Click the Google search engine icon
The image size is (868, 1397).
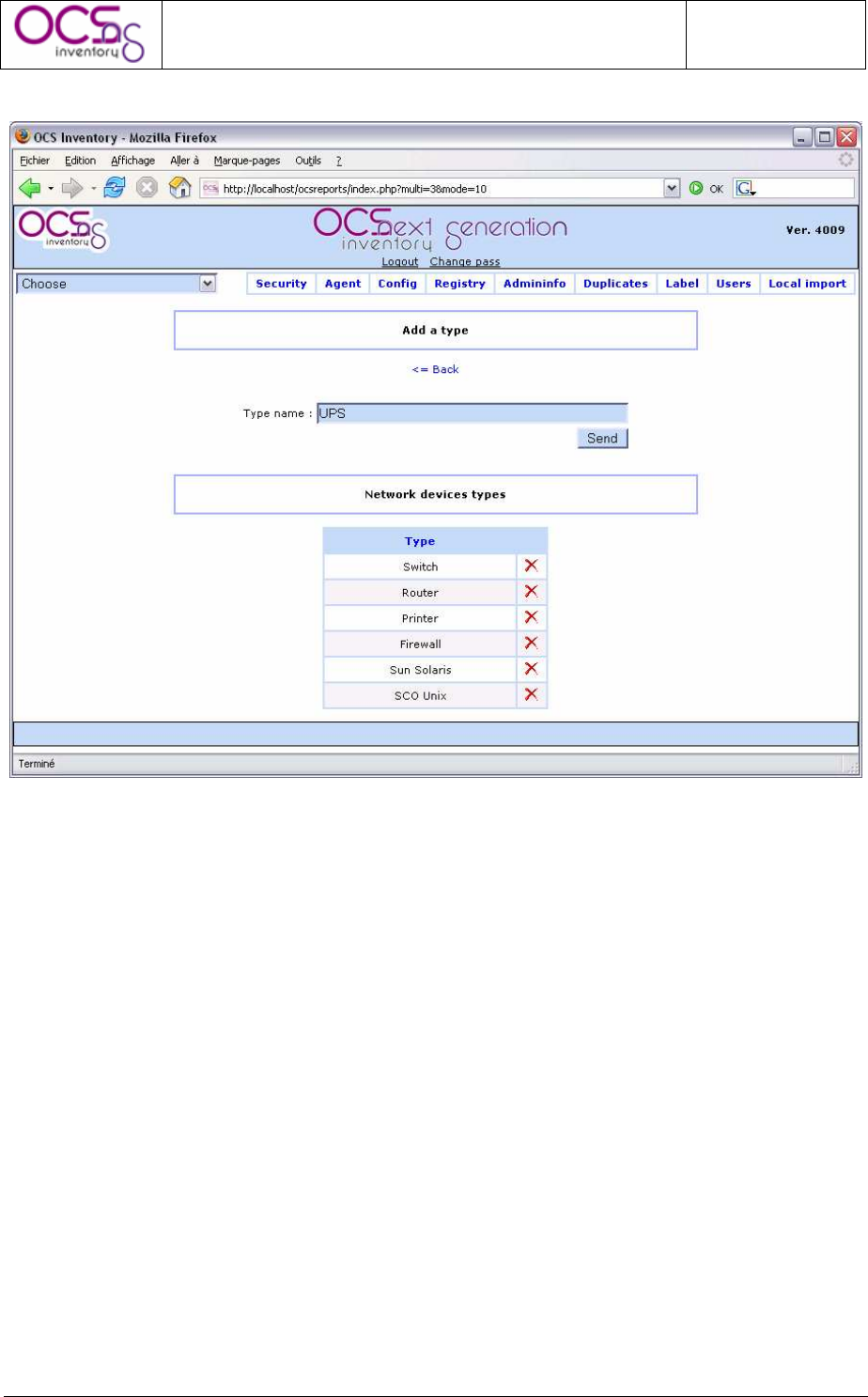click(745, 189)
